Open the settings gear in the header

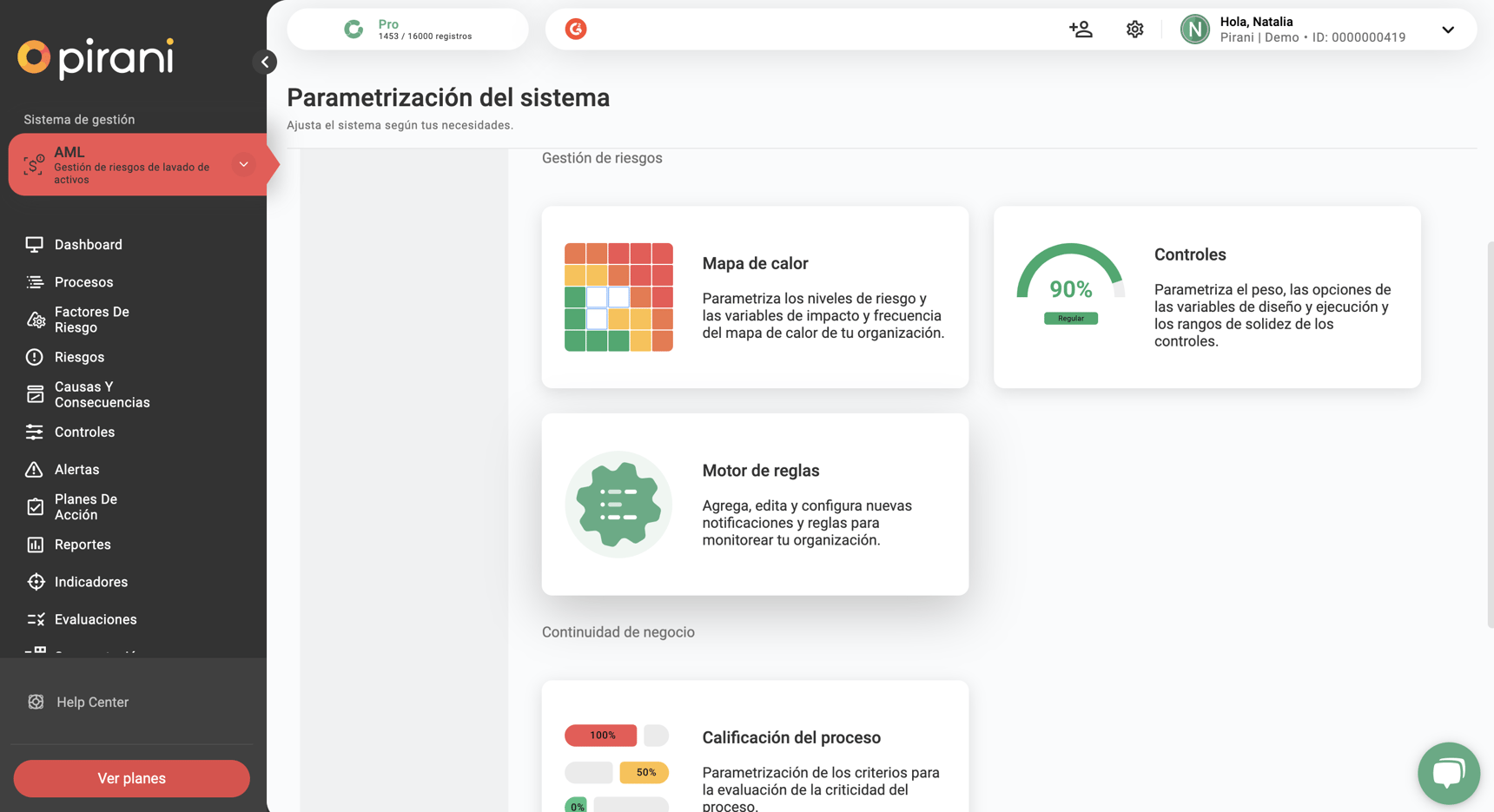[x=1134, y=29]
